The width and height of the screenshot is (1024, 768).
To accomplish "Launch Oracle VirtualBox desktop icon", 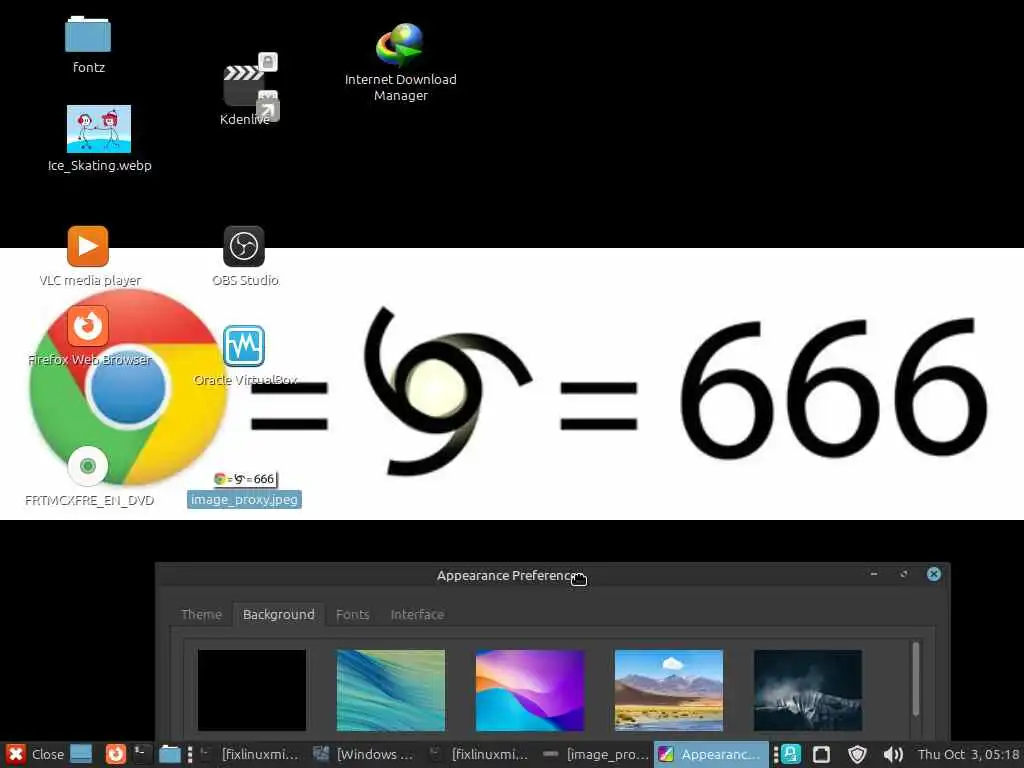I will click(x=244, y=346).
